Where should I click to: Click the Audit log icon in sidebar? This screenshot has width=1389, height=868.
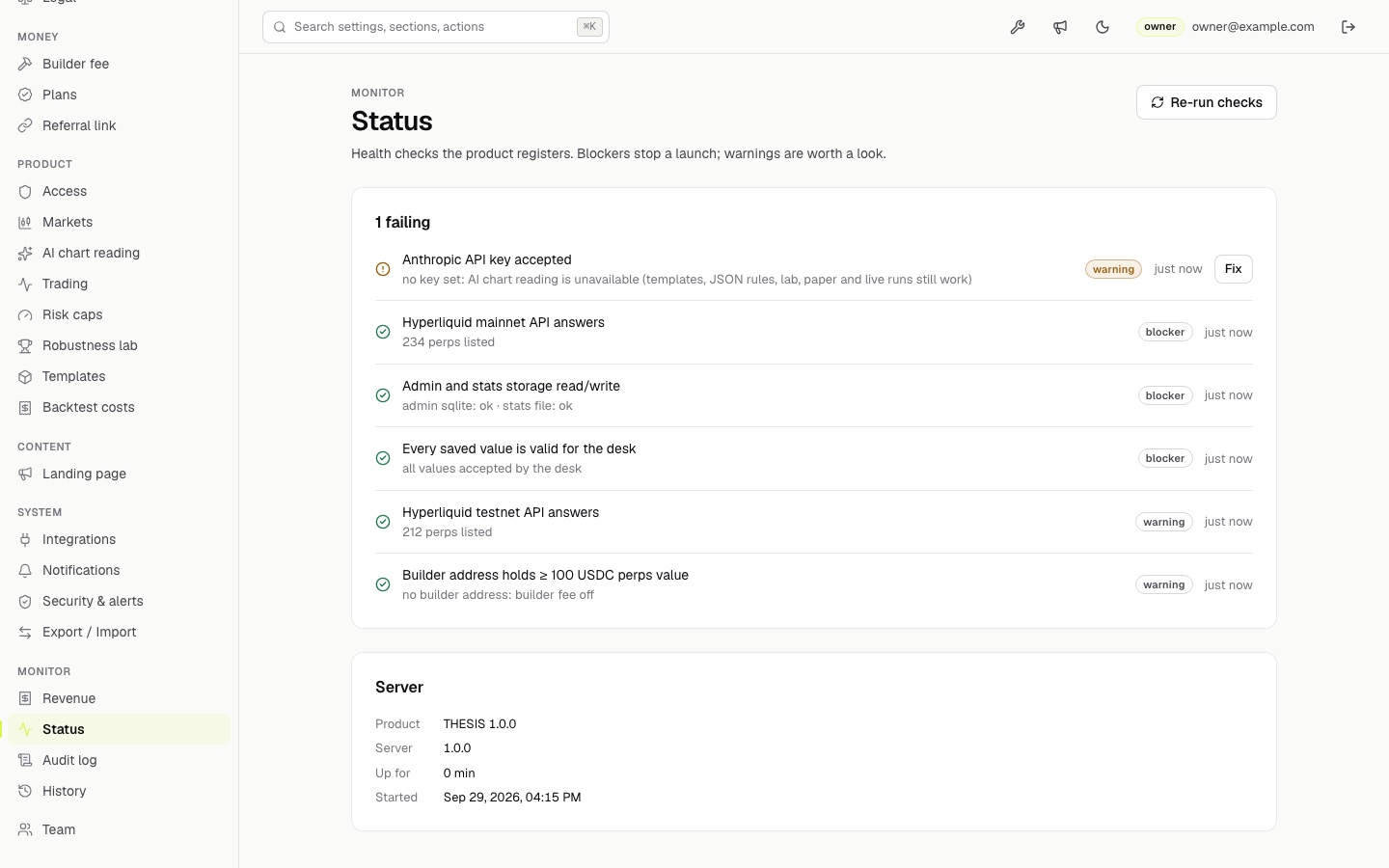point(25,760)
